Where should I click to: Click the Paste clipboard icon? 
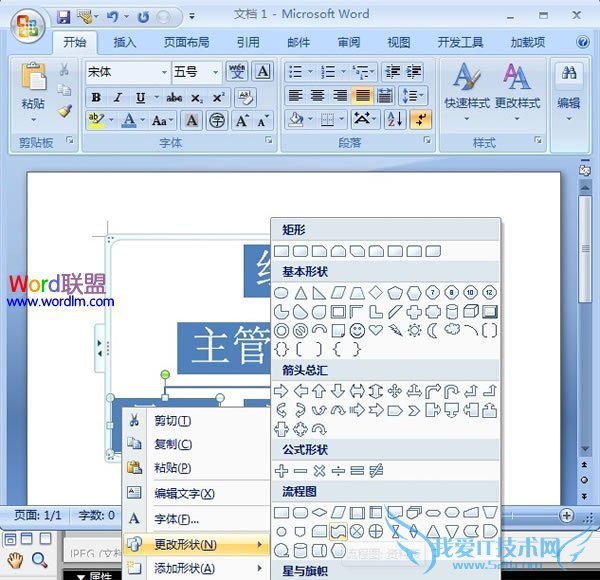pos(33,78)
